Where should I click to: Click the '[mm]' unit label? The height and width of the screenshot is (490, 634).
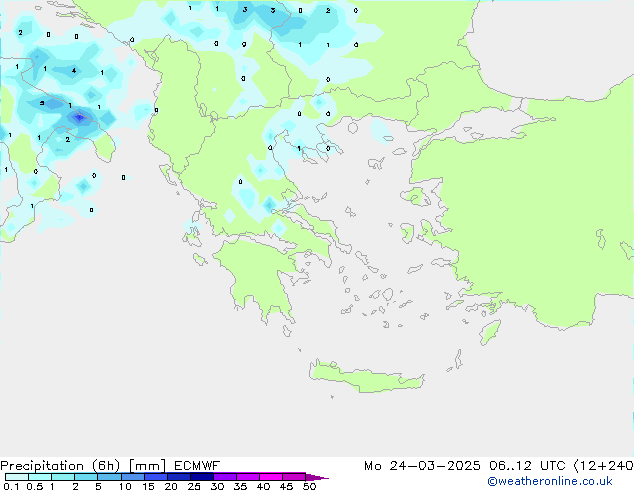point(147,466)
